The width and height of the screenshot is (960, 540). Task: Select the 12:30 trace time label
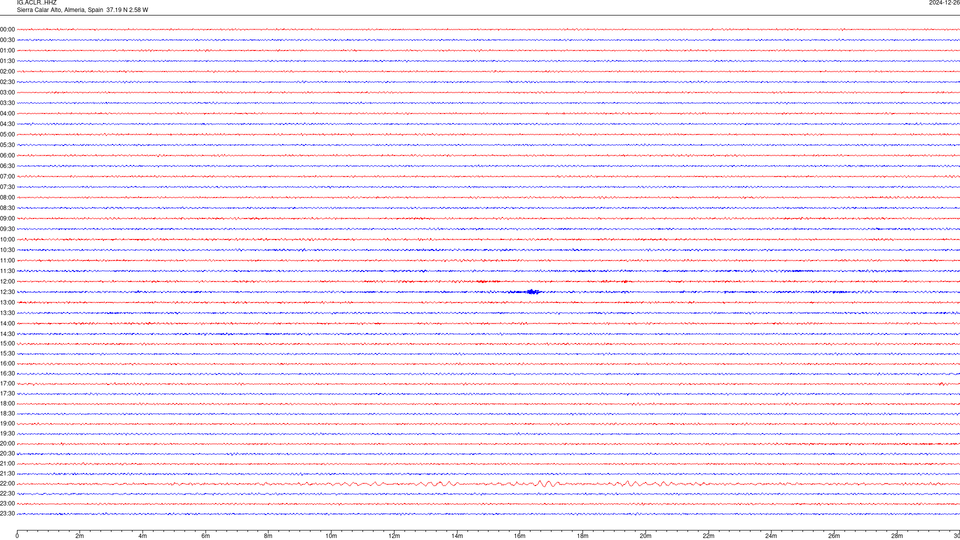pos(7,292)
